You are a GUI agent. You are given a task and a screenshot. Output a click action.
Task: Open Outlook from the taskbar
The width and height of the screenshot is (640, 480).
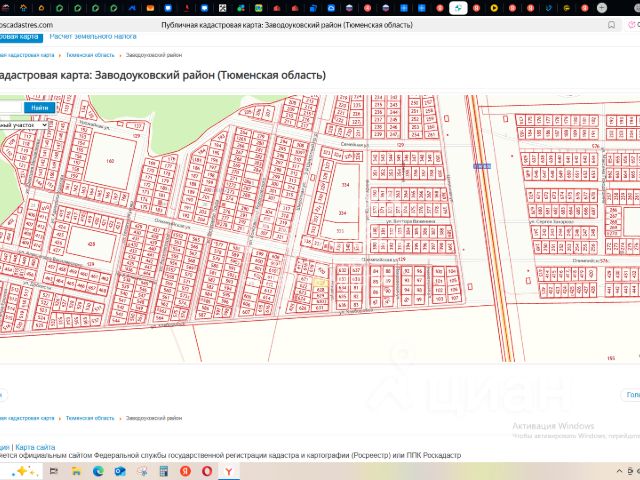(x=121, y=470)
